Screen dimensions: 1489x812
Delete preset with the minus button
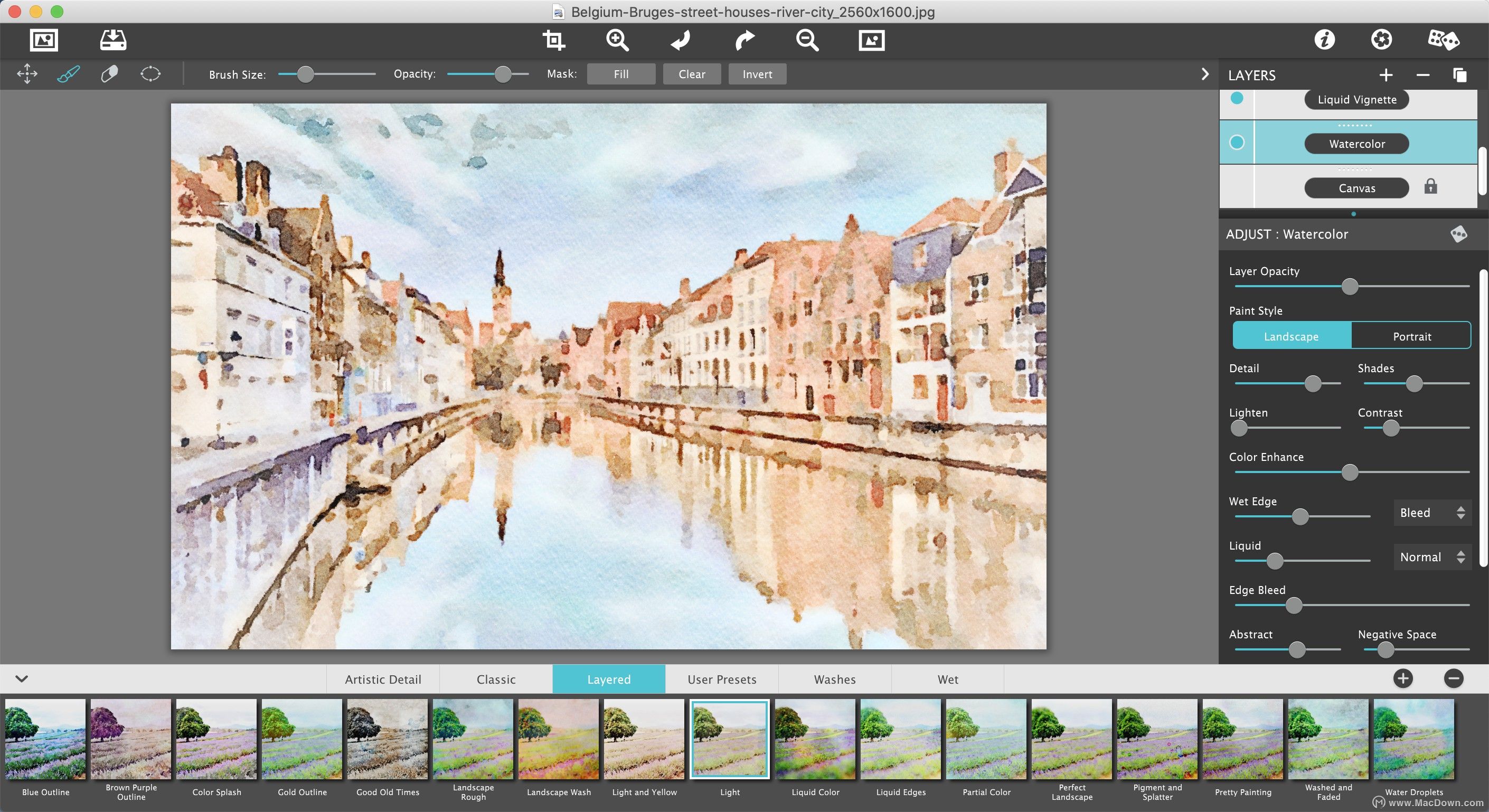coord(1454,678)
